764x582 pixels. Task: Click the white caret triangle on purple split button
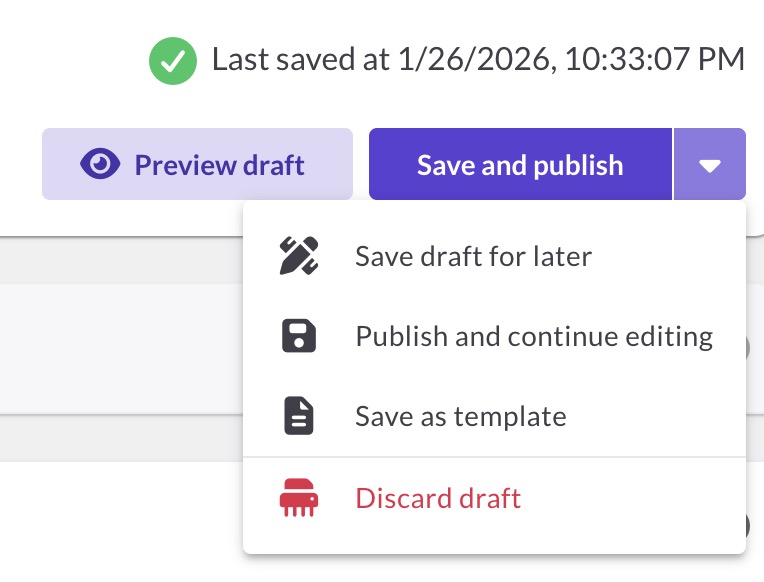(709, 166)
